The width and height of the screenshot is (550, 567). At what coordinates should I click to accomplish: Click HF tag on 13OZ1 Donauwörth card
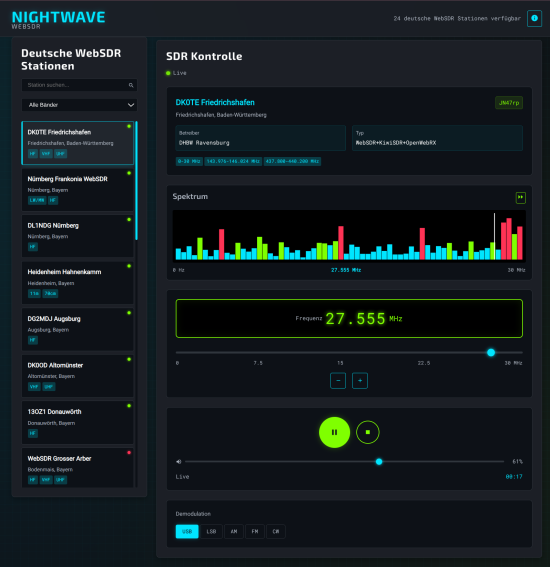coord(33,434)
